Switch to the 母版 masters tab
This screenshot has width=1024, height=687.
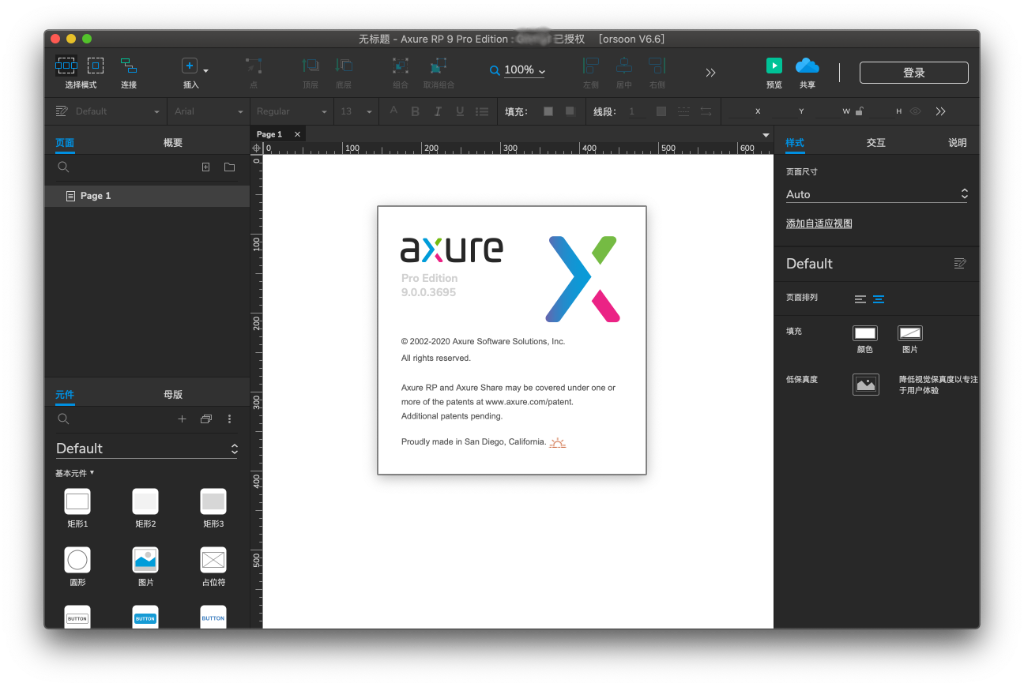(172, 394)
